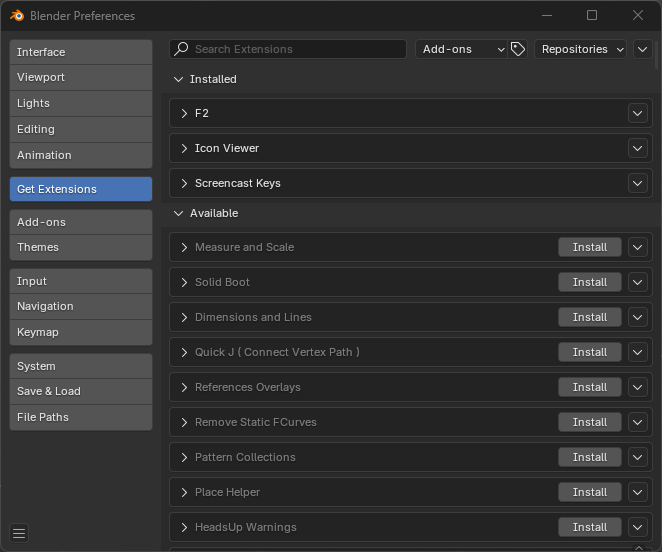662x552 pixels.
Task: Collapse the Installed section
Action: click(x=179, y=79)
